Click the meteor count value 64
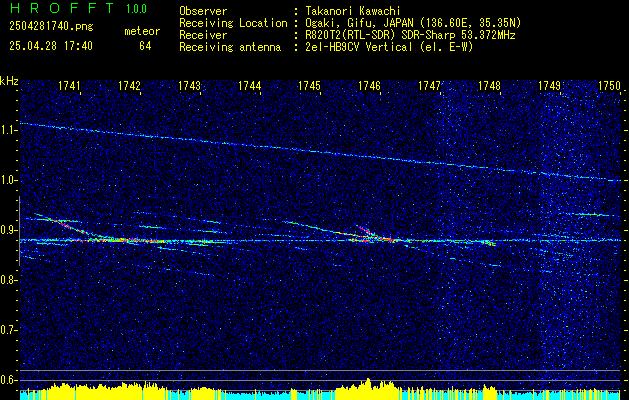 pos(145,46)
